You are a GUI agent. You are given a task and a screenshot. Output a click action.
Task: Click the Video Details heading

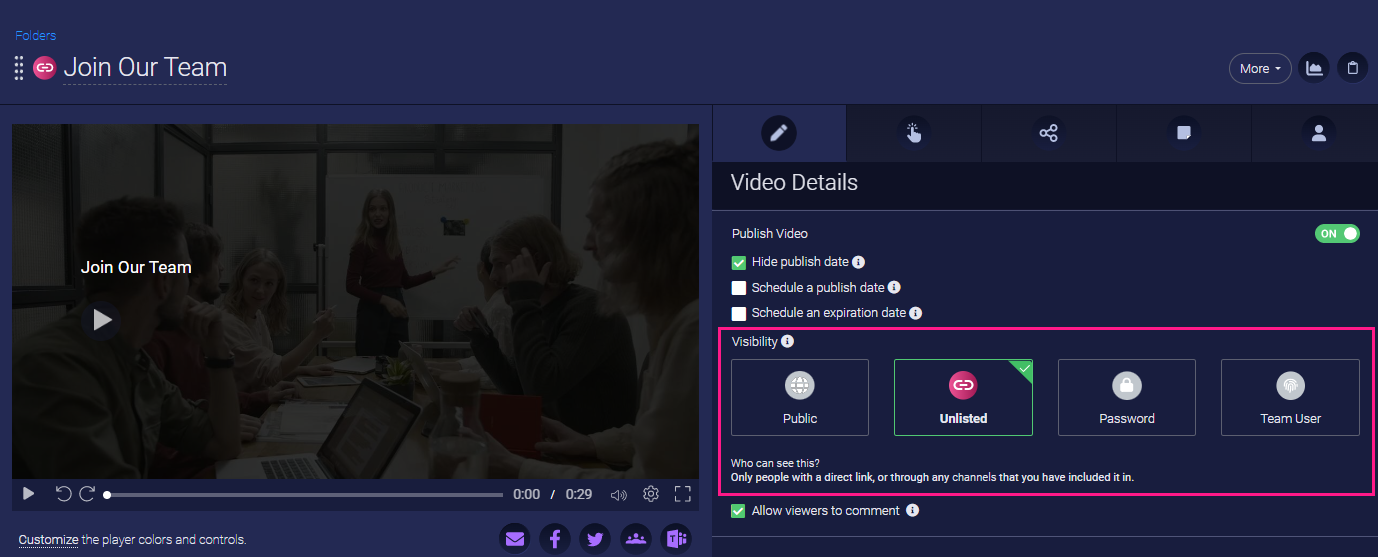(794, 183)
